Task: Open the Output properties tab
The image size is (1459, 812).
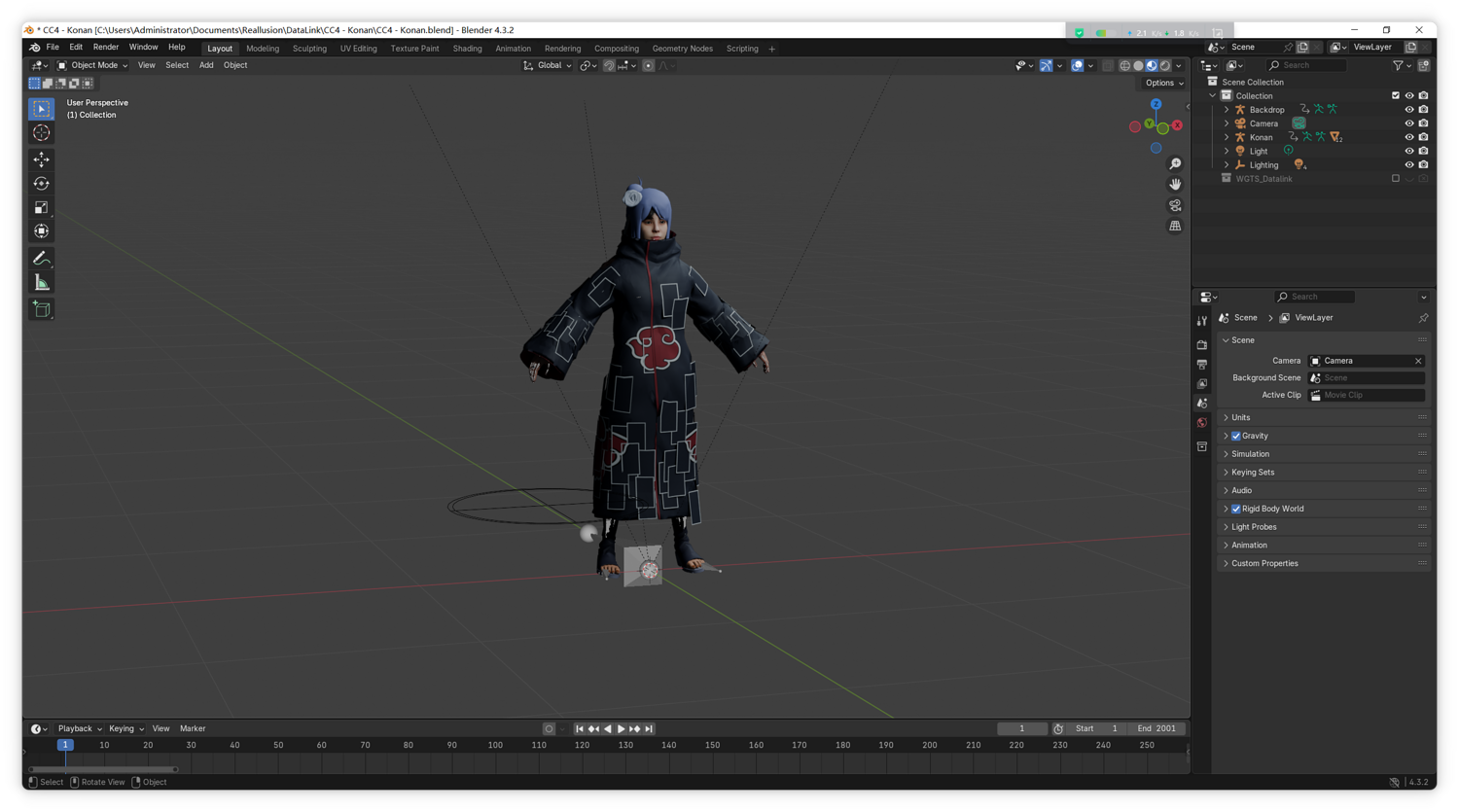Action: (x=1202, y=365)
